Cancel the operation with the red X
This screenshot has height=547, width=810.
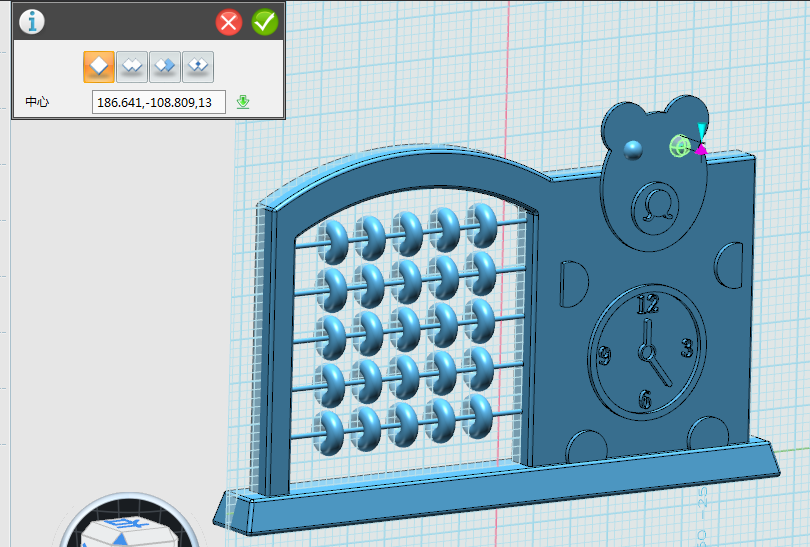(x=229, y=22)
